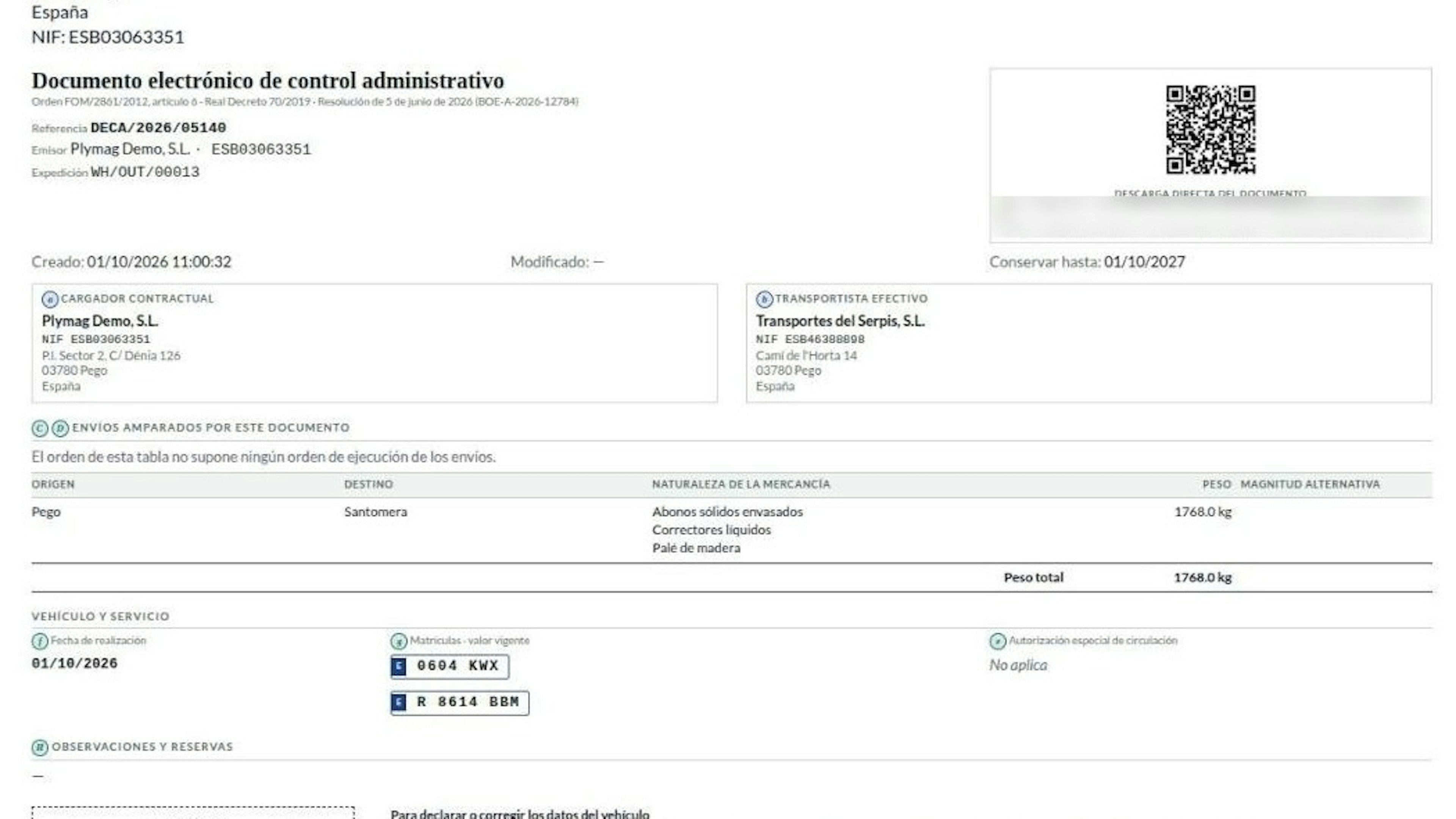Click the circled 'C' icon for envíos section
Viewport: 1456px width, 819px height.
click(x=39, y=428)
